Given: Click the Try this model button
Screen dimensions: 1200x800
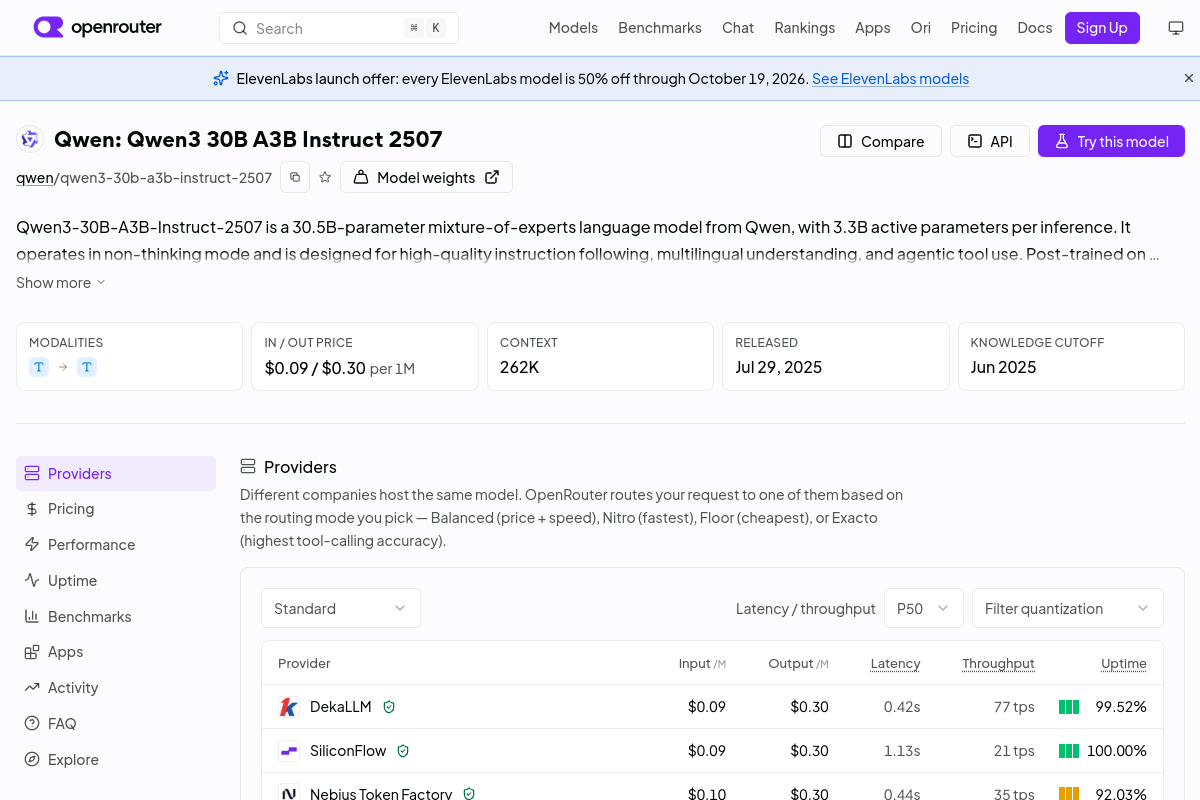Looking at the screenshot, I should tap(1111, 141).
